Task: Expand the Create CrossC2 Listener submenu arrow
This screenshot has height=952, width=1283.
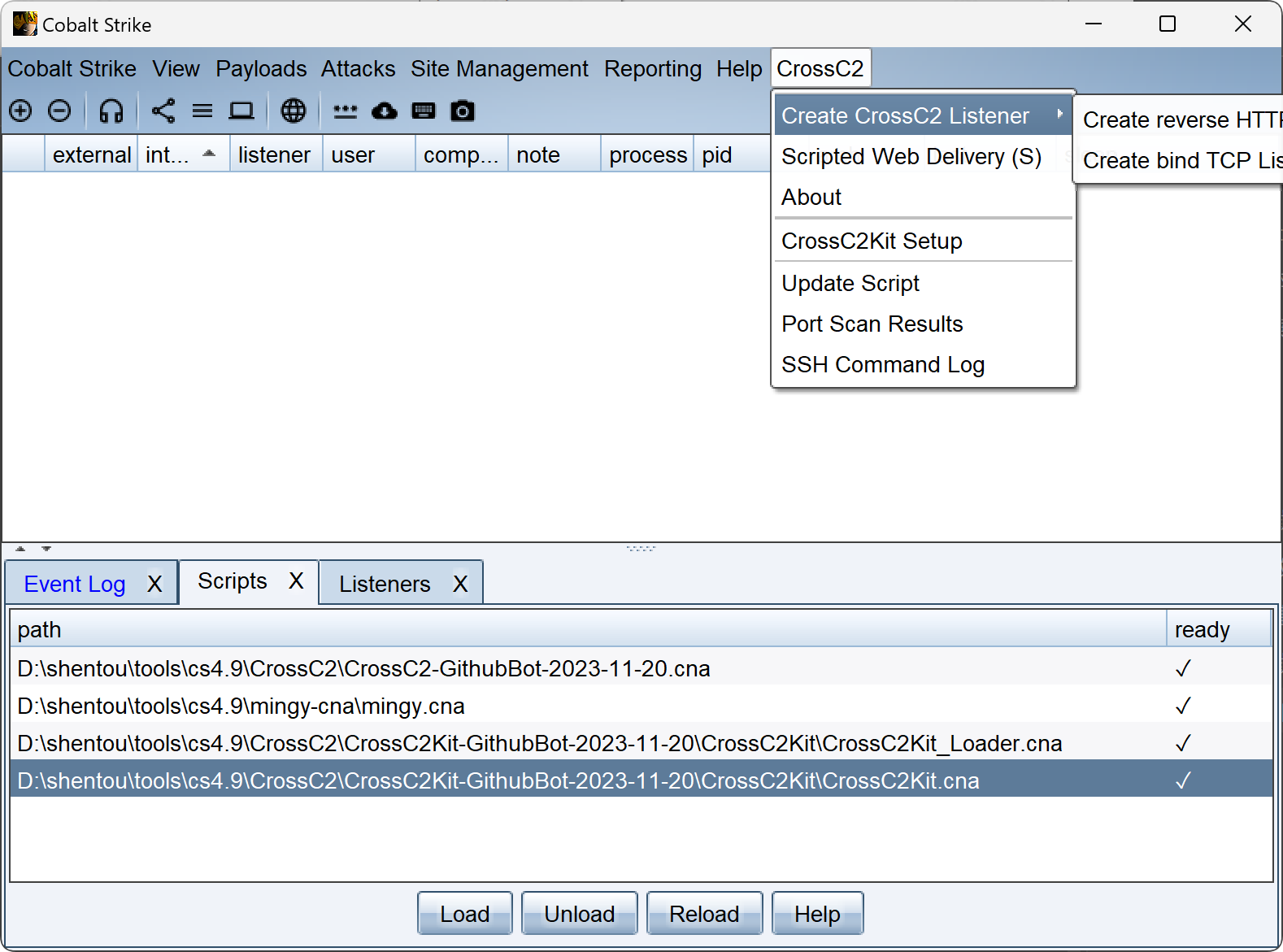Action: (1059, 115)
